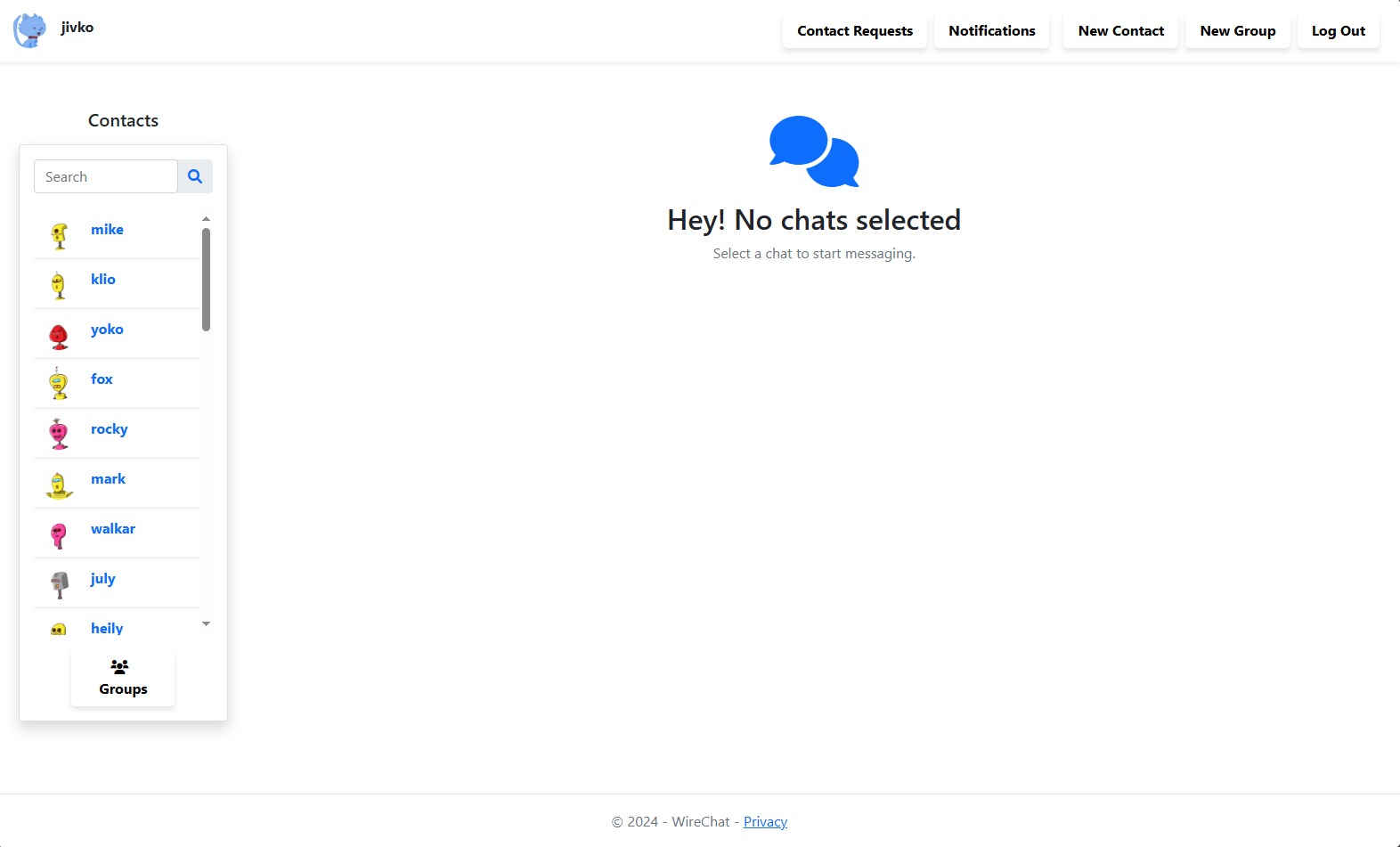This screenshot has height=847, width=1400.
Task: Click the magnifying glass search button
Action: [195, 176]
